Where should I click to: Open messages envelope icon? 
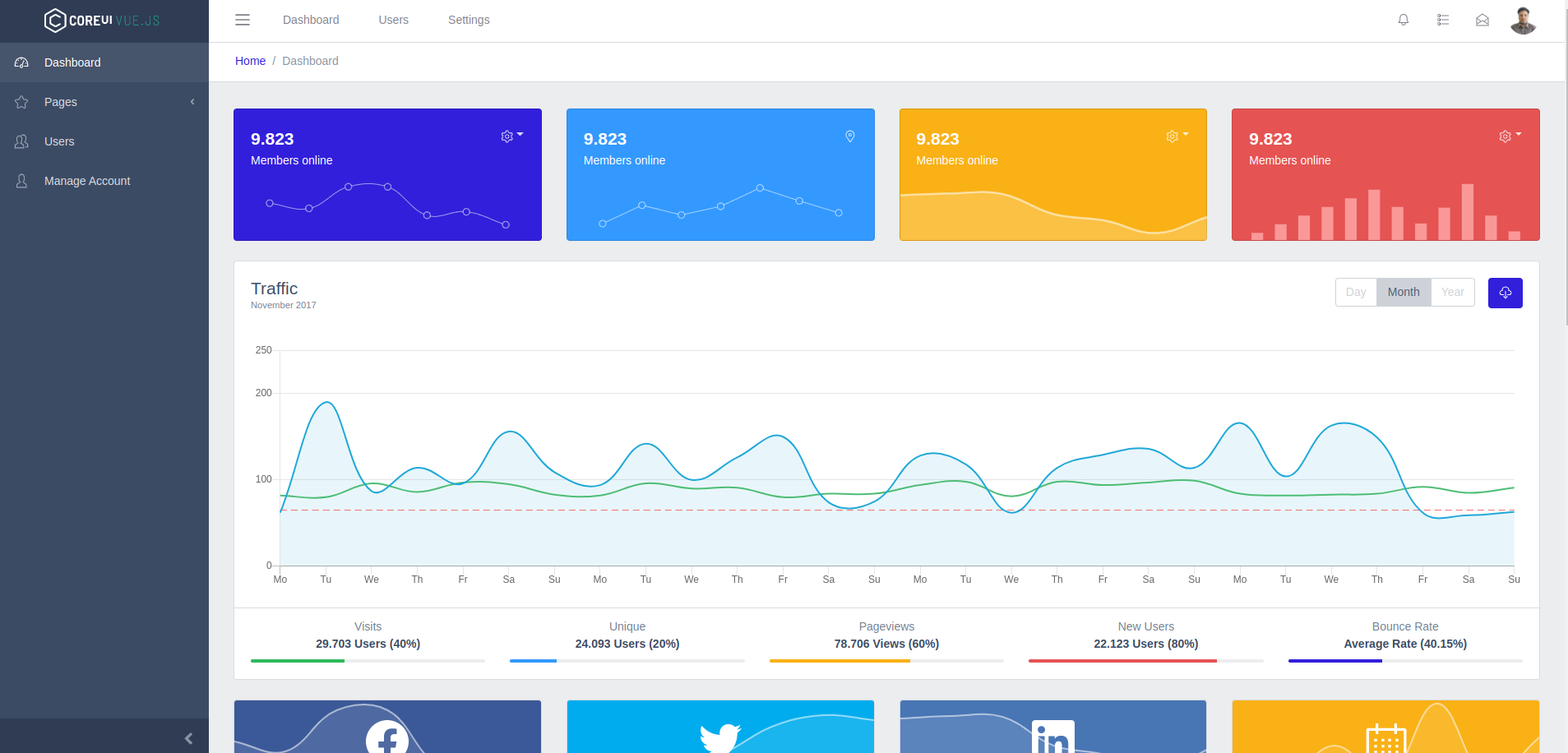[x=1482, y=20]
